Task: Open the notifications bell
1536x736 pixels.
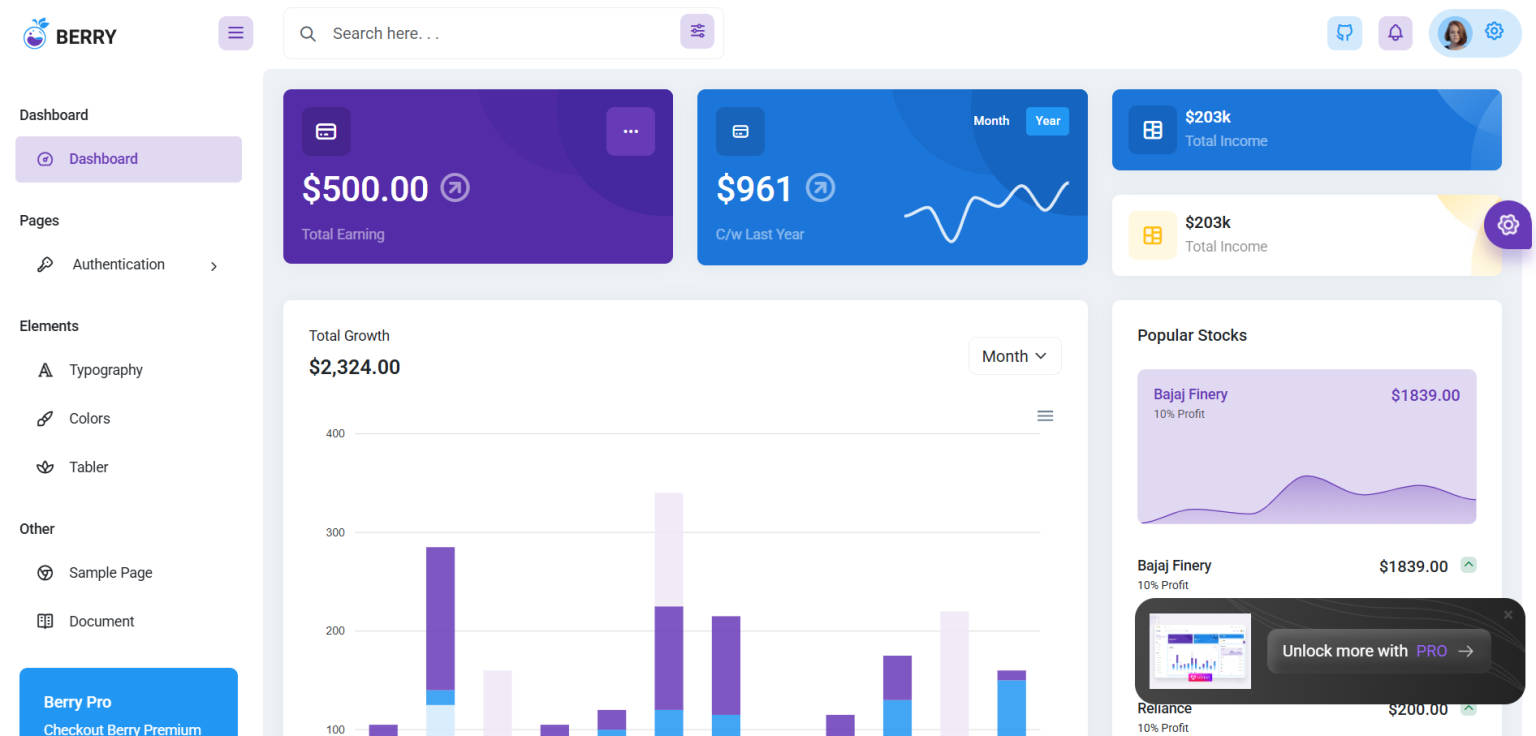Action: 1395,33
